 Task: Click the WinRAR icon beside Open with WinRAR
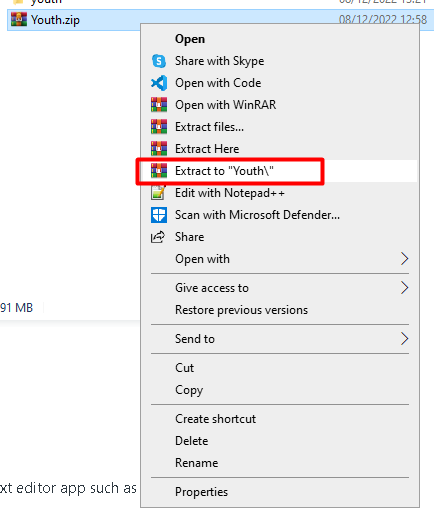tap(159, 105)
